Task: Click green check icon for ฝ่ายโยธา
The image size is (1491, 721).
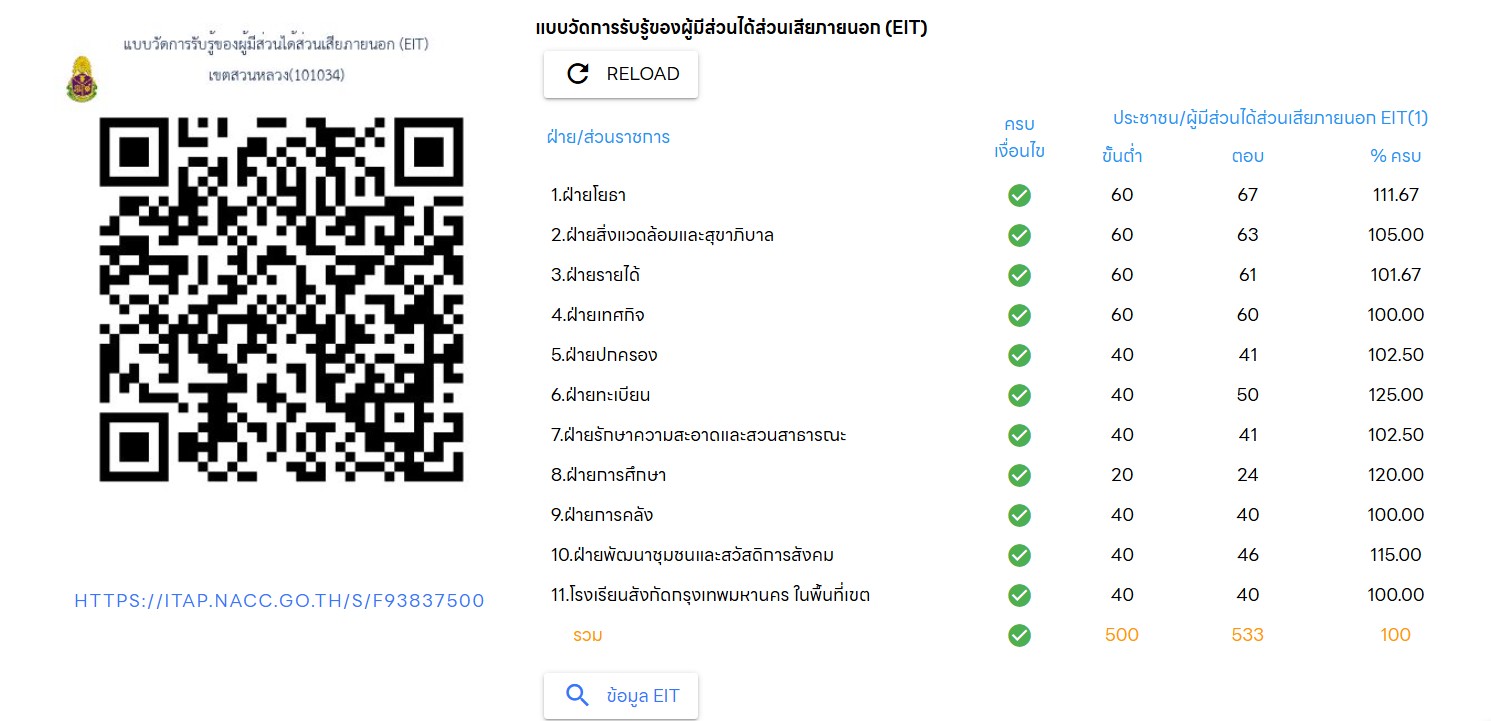Action: [1019, 195]
